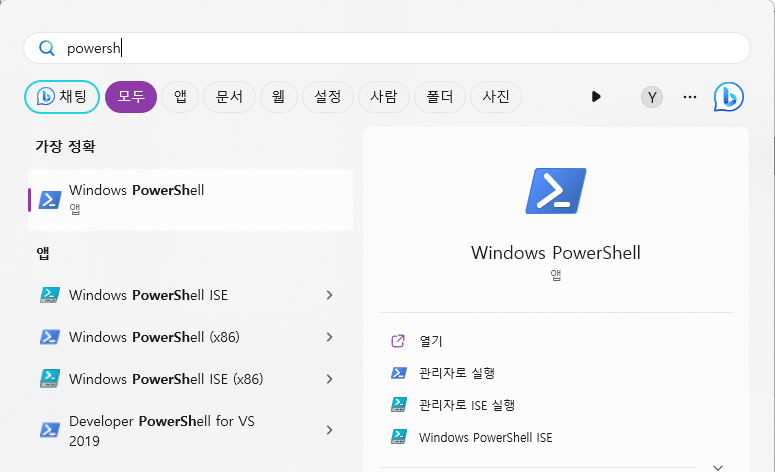Select the 앱 filter tab
The image size is (775, 472).
[x=180, y=97]
